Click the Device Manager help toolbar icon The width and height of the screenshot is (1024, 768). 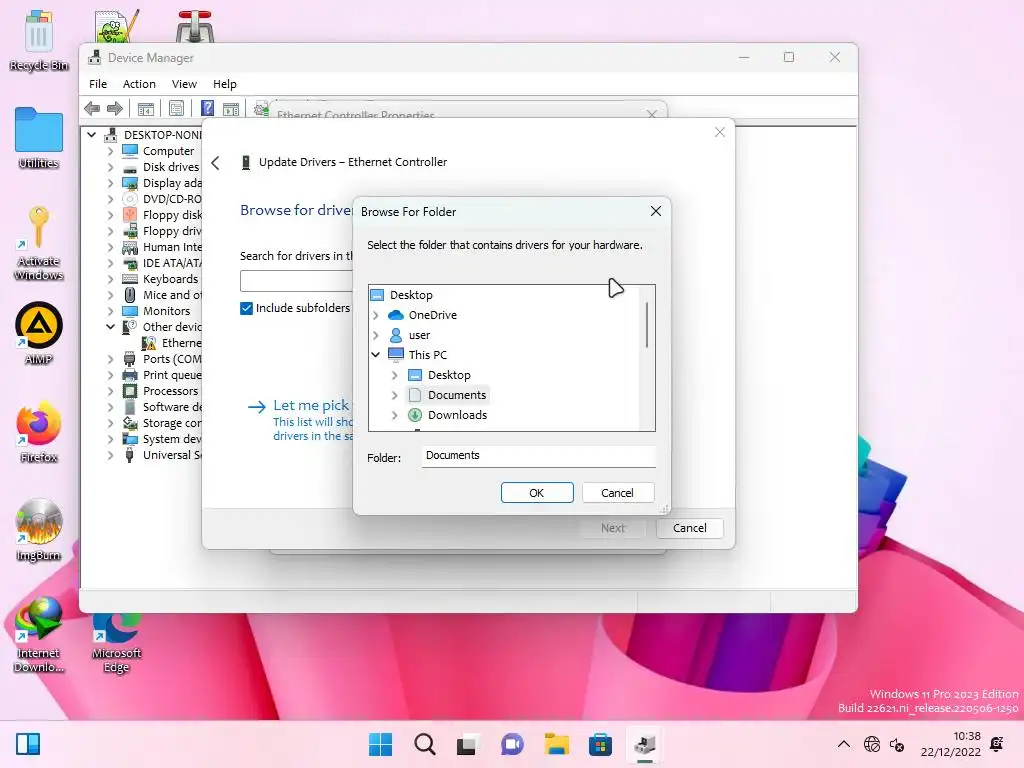point(207,108)
